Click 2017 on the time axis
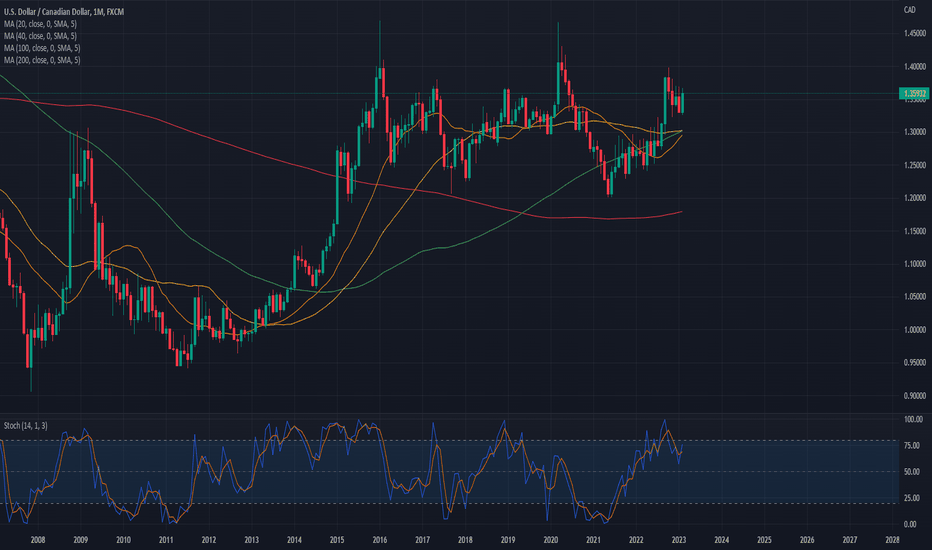This screenshot has width=932, height=550. [423, 540]
